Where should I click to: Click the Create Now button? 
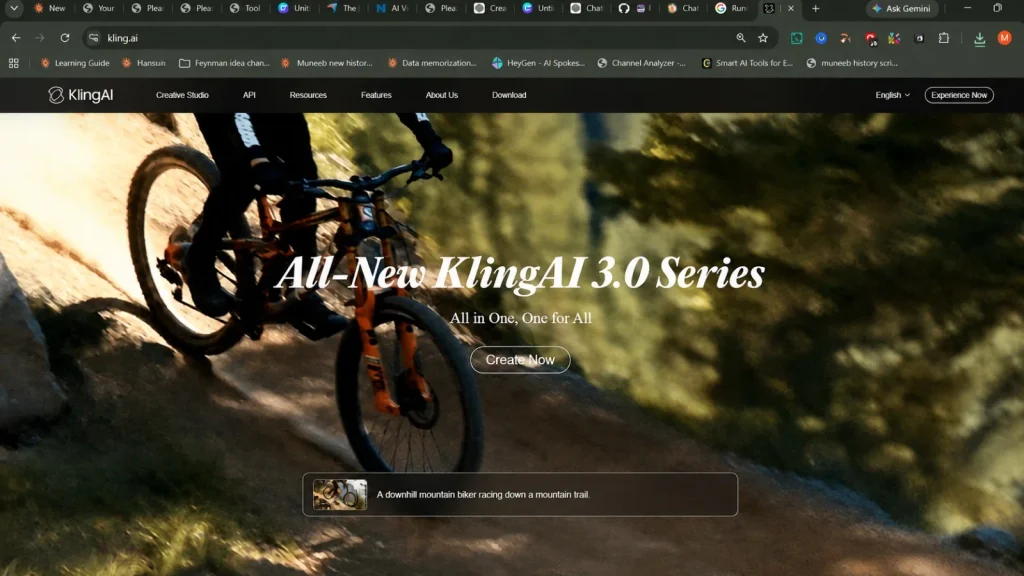pos(520,360)
